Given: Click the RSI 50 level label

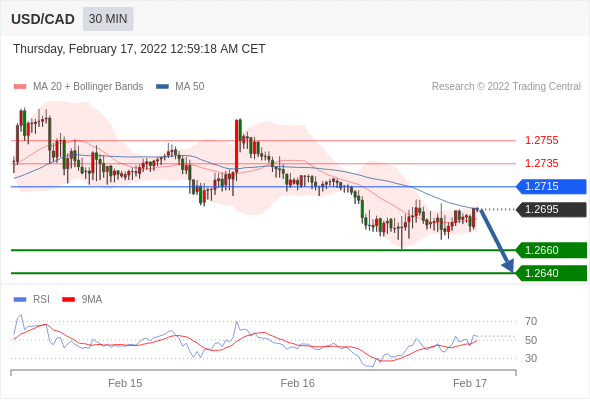Looking at the screenshot, I should 531,340.
